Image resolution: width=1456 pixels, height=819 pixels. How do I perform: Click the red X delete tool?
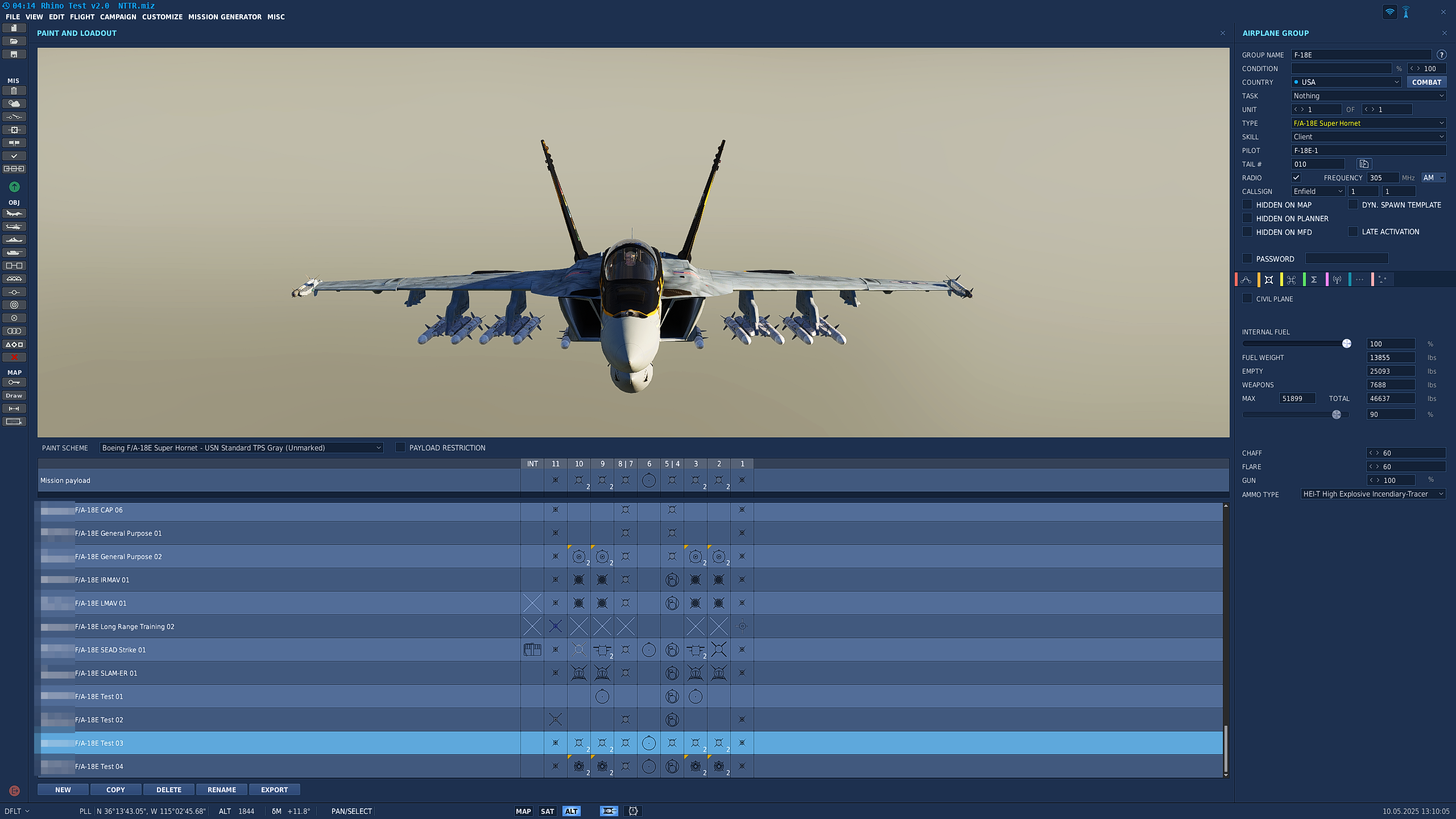click(14, 358)
